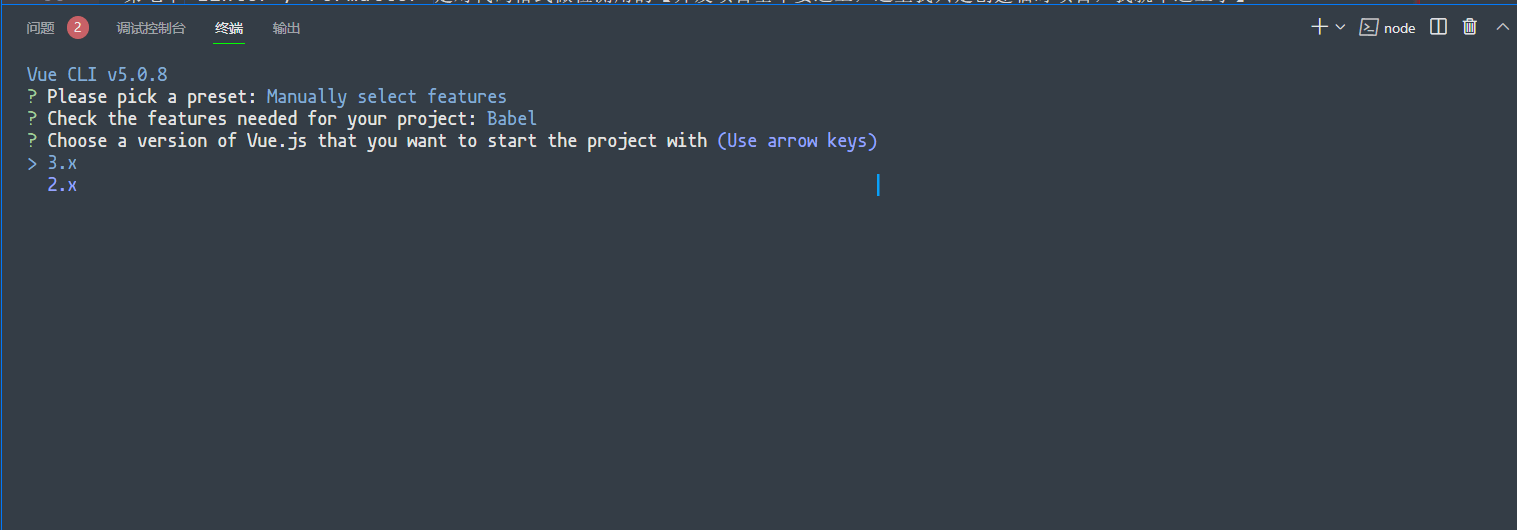This screenshot has width=1517, height=530.
Task: Split the terminal with the split icon
Action: (x=1438, y=27)
